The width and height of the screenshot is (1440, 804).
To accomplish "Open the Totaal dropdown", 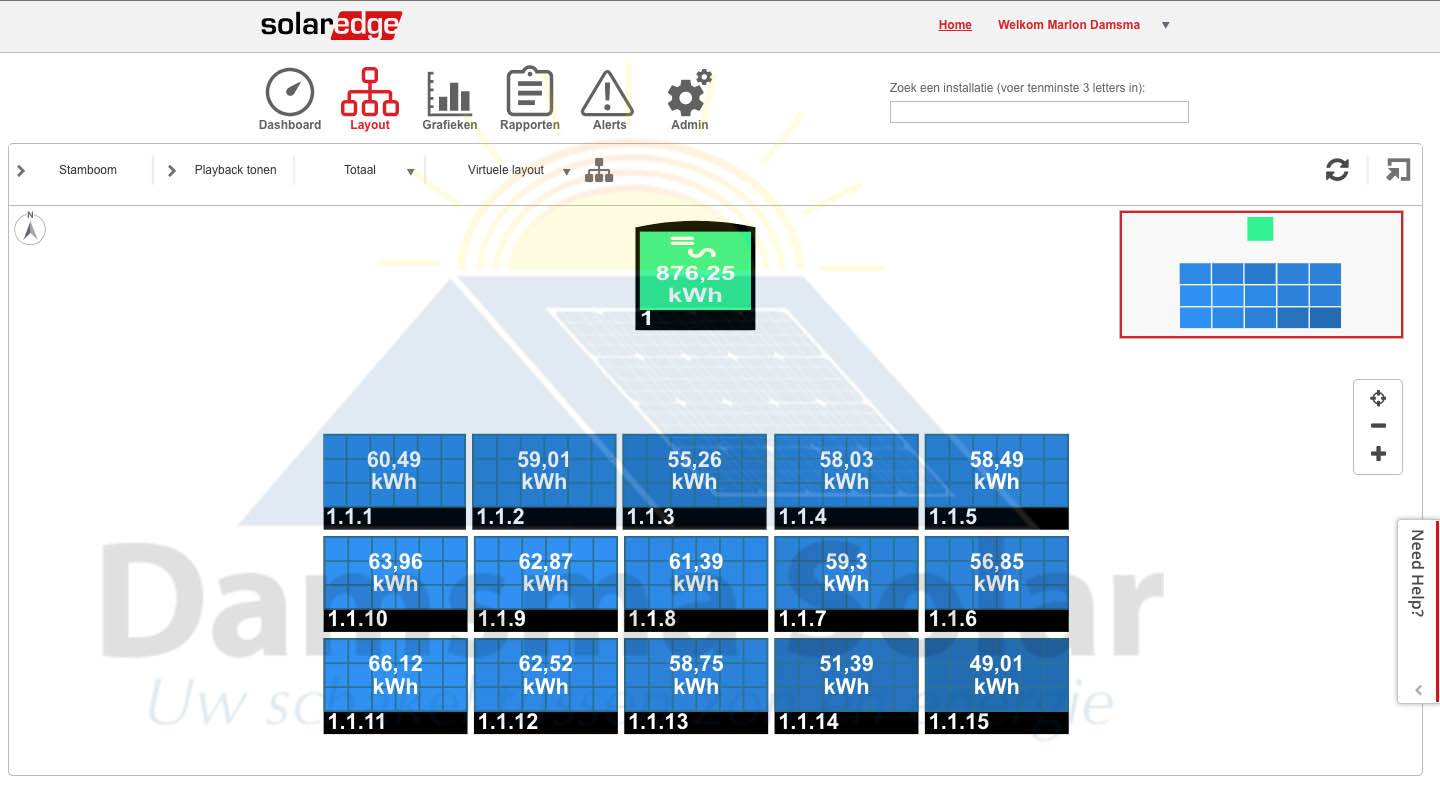I will click(410, 172).
